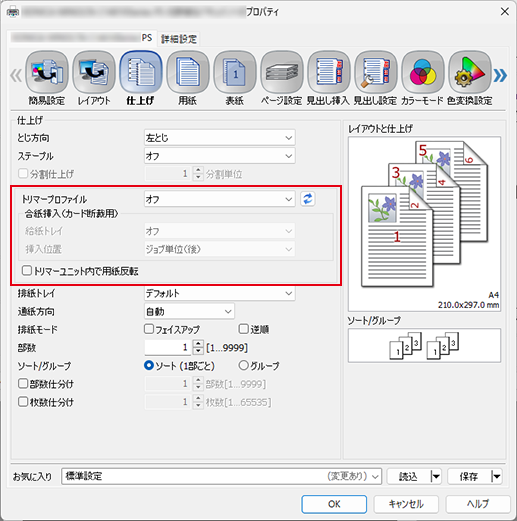Viewport: 517px width, 521px height.
Task: Open the 見出し設定 icon tab
Action: [375, 79]
